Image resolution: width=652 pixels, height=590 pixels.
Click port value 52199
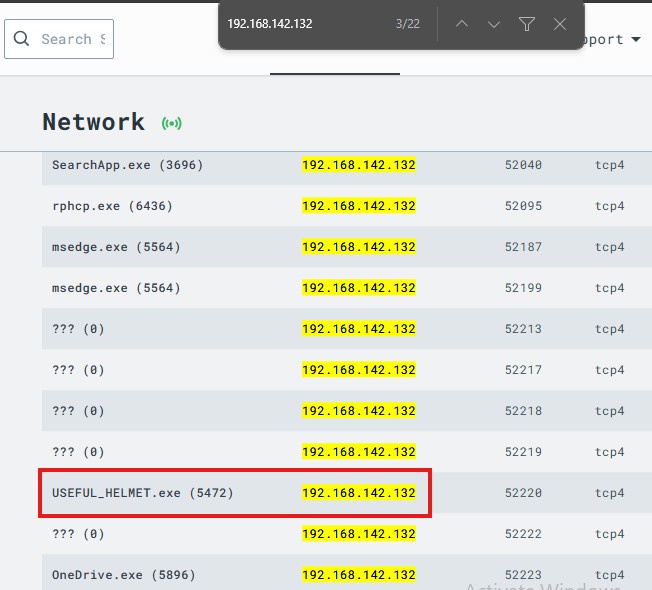point(523,288)
